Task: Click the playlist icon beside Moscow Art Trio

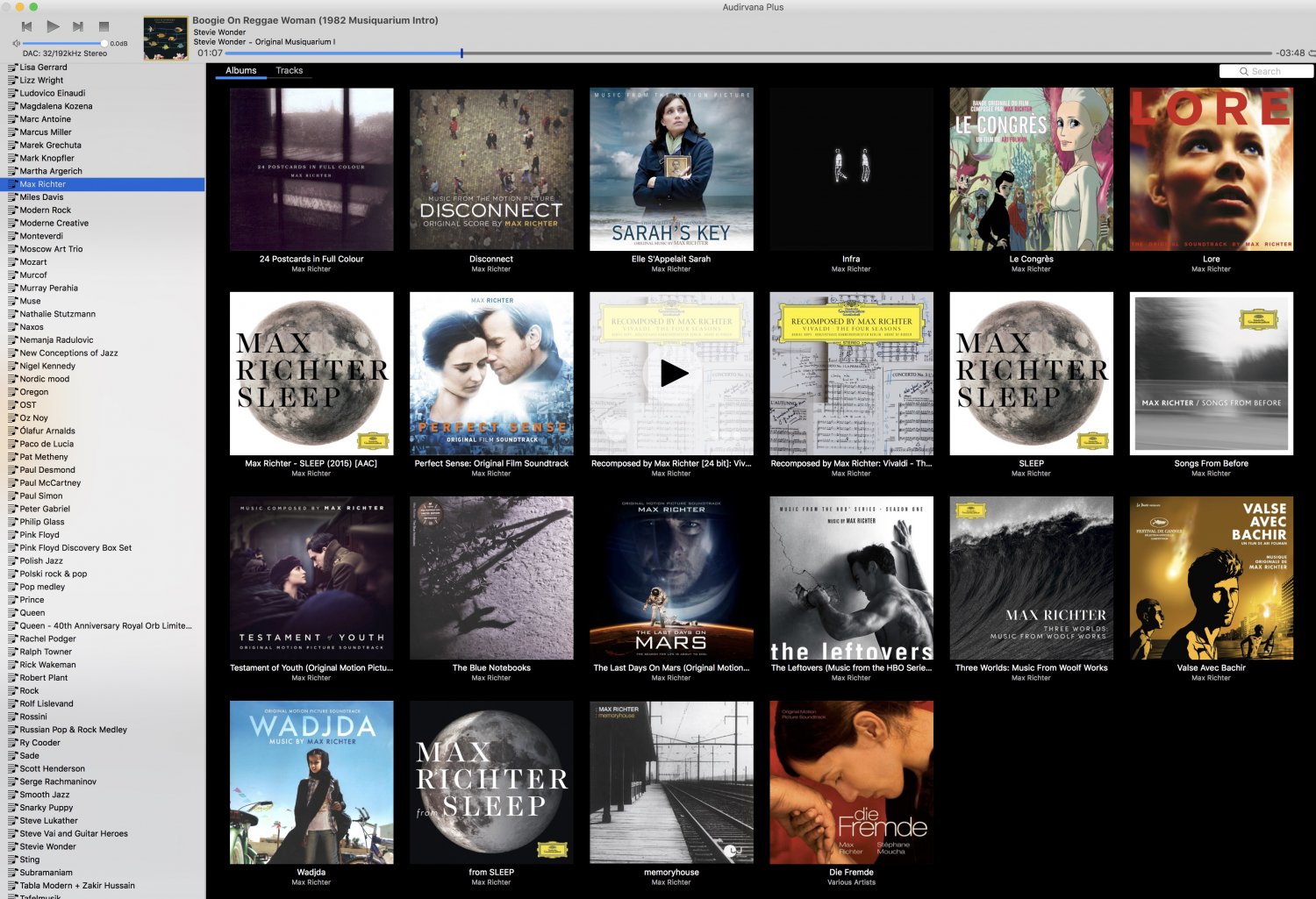Action: coord(12,249)
